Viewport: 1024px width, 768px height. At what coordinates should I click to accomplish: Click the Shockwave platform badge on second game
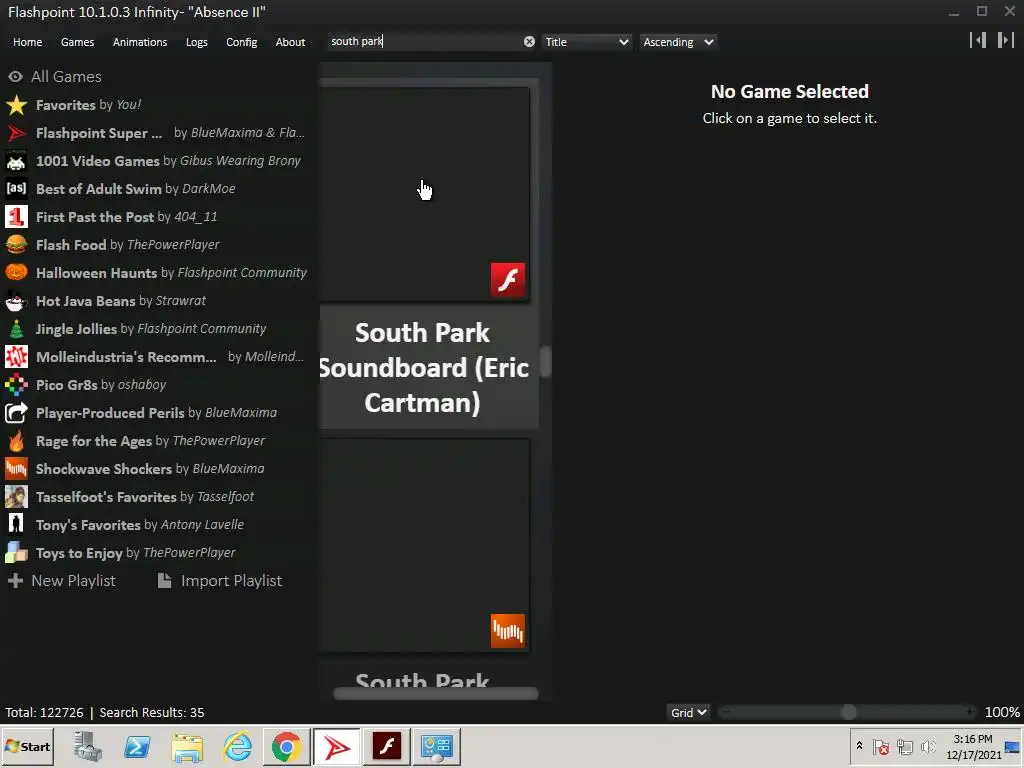coord(507,631)
